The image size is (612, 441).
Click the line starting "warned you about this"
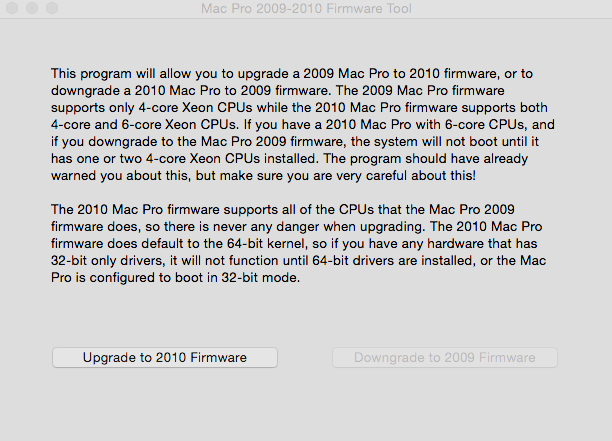click(263, 176)
